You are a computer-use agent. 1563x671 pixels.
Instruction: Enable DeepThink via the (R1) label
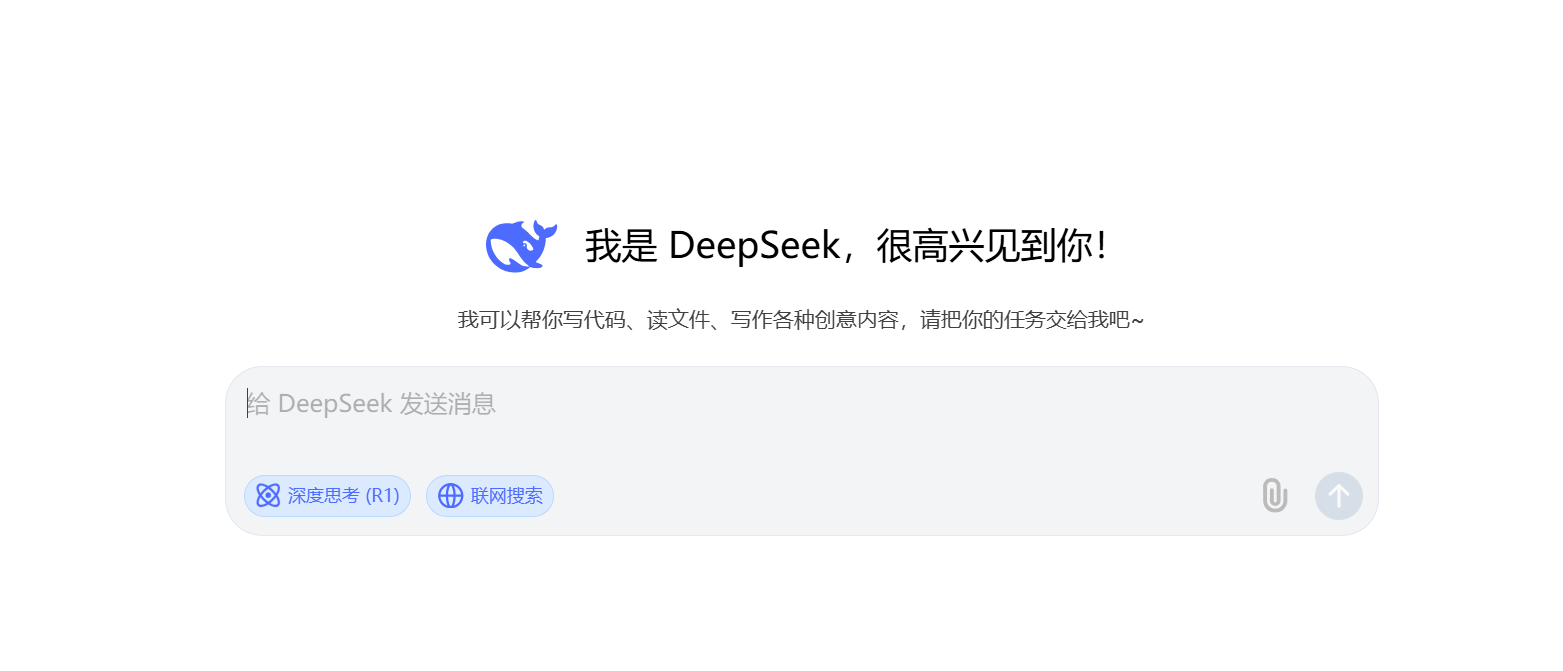(x=382, y=496)
